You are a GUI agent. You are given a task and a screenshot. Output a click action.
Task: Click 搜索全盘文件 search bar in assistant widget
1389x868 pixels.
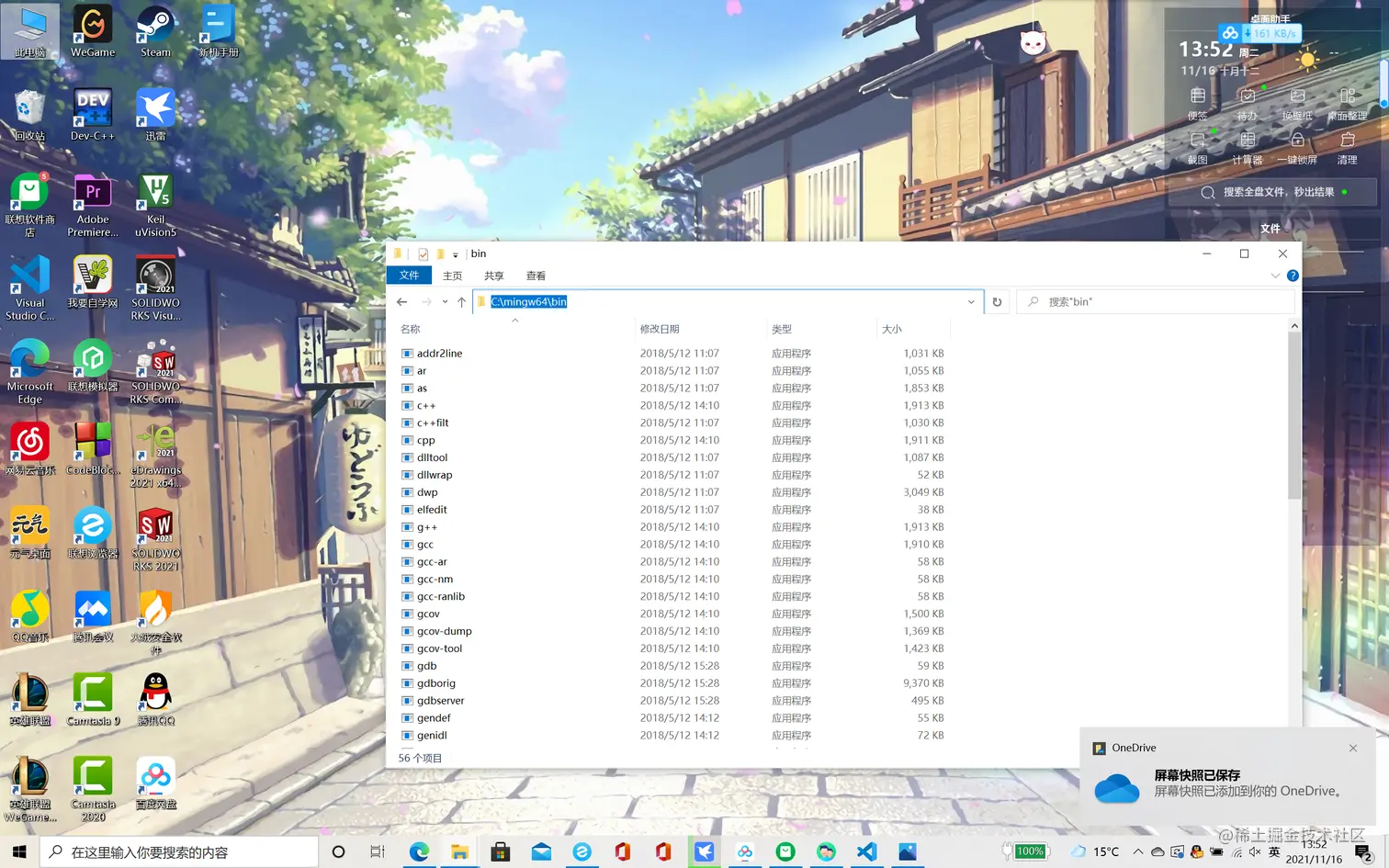point(1272,192)
